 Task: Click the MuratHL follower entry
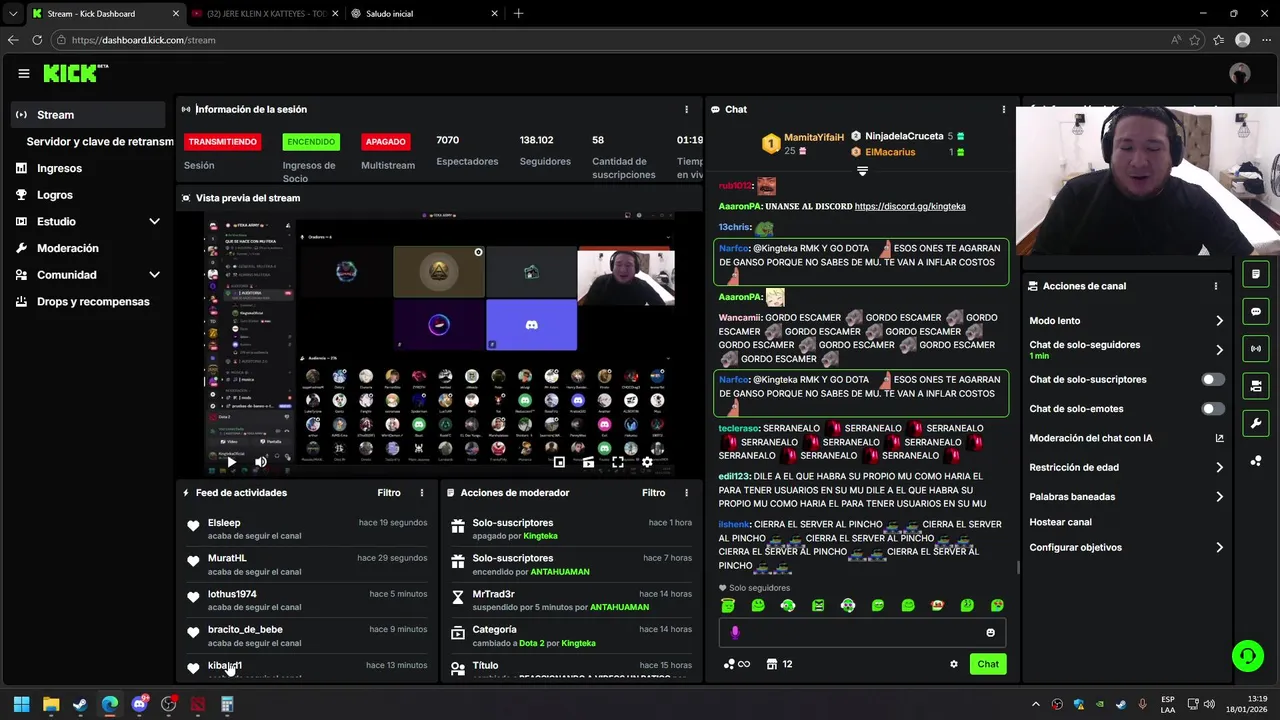306,565
